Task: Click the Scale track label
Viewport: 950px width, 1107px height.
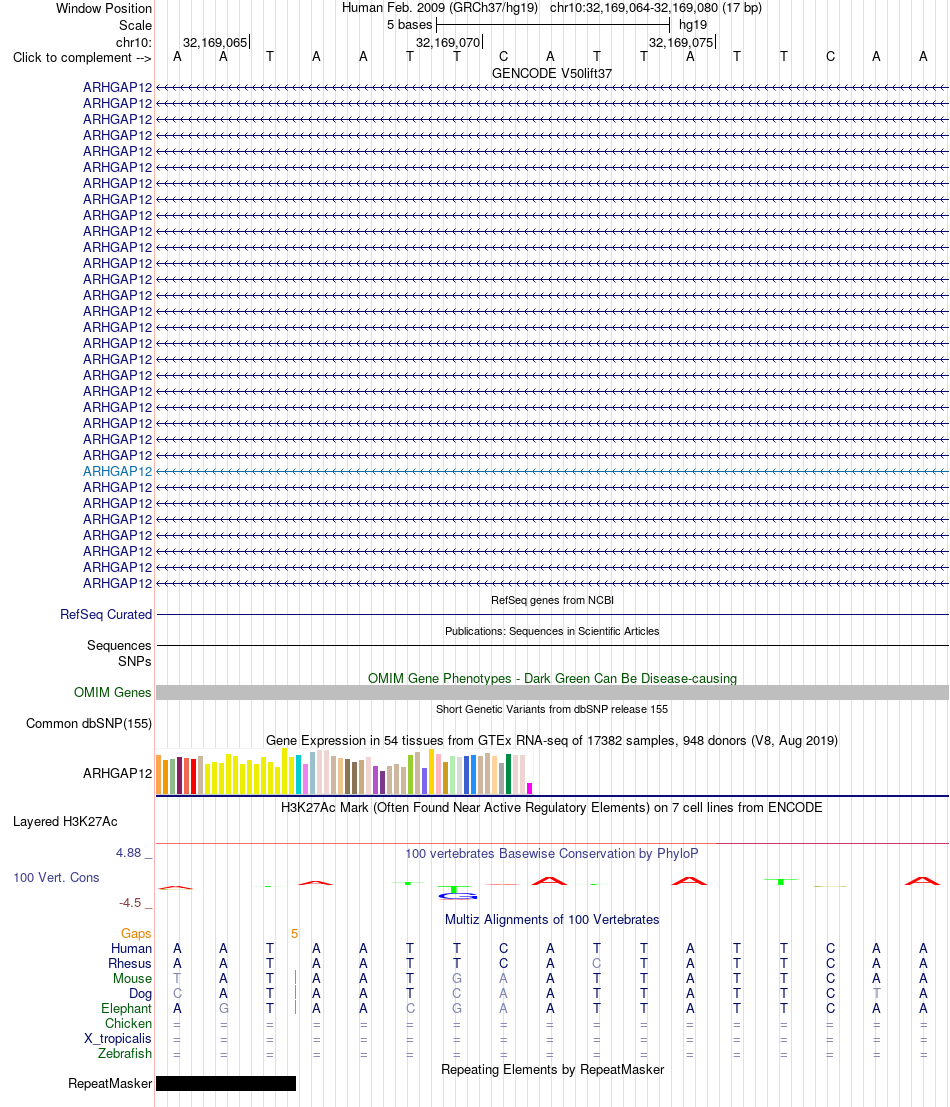Action: [x=136, y=25]
